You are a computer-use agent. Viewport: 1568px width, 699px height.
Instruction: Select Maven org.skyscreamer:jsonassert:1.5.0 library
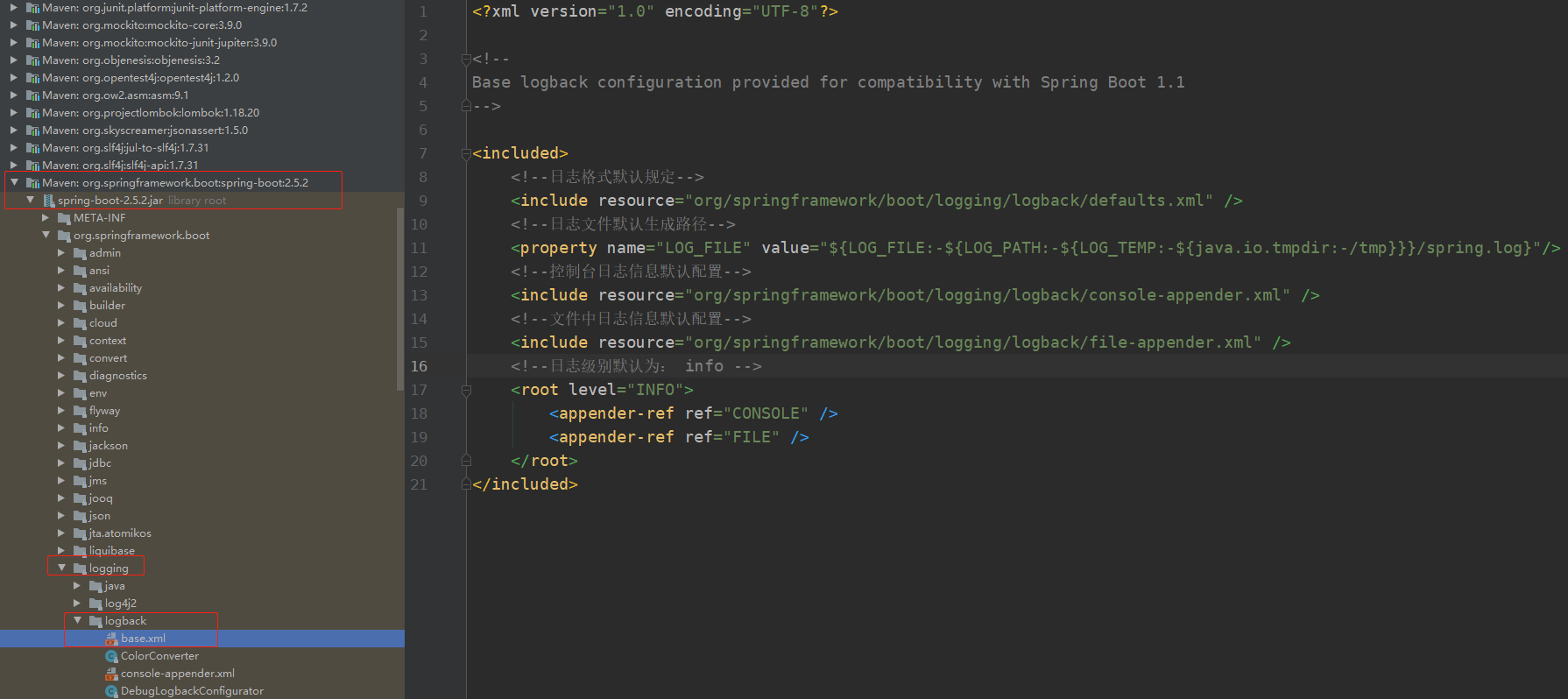coord(145,130)
